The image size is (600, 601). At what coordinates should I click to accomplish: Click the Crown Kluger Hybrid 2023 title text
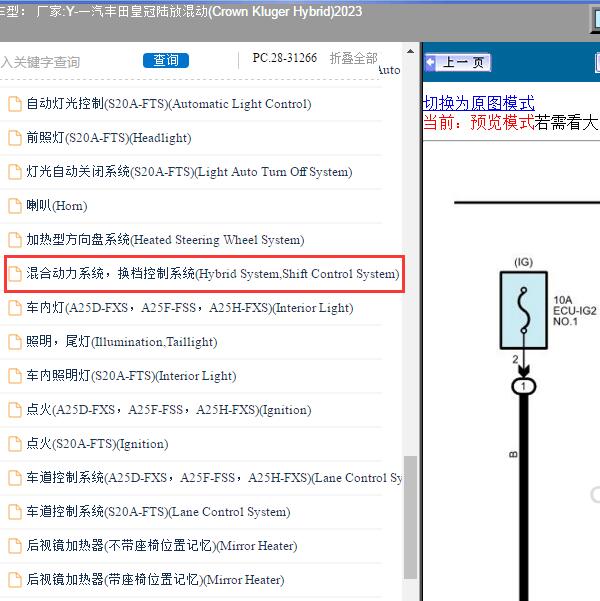(286, 11)
